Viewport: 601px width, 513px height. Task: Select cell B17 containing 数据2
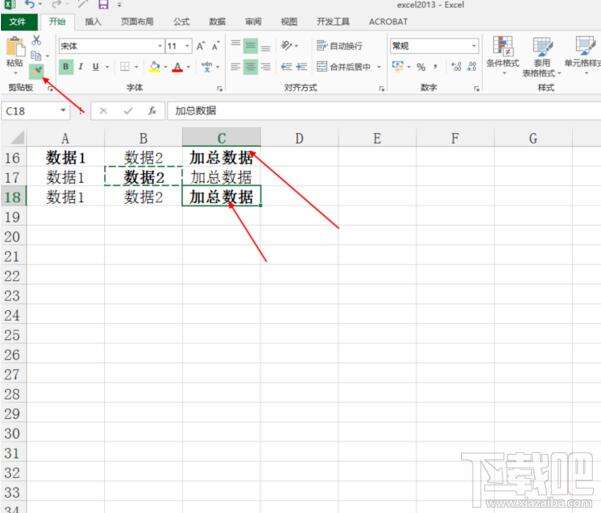pos(143,177)
